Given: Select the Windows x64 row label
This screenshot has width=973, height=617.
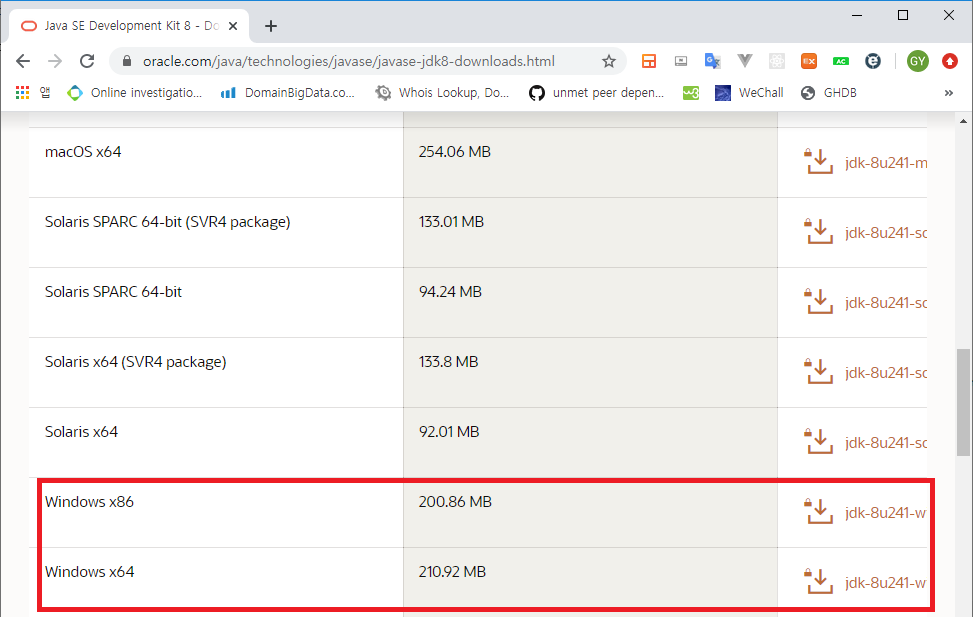Looking at the screenshot, I should (89, 572).
